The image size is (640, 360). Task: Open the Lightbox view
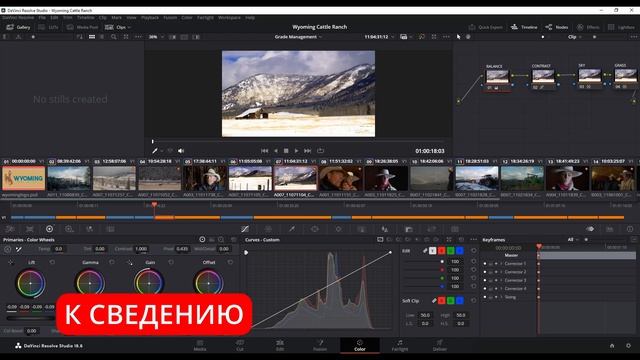pyautogui.click(x=621, y=27)
